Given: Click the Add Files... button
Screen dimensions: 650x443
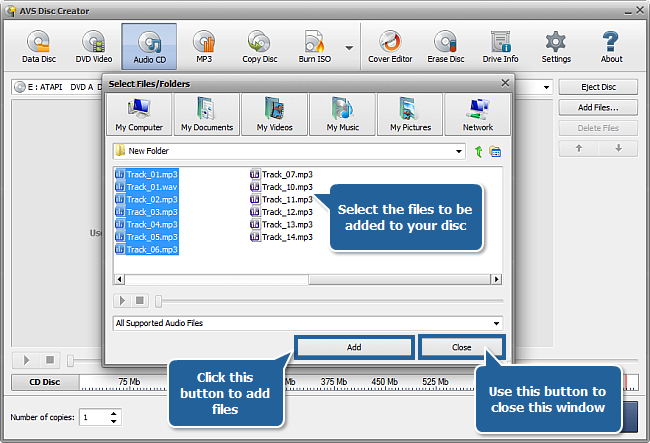Looking at the screenshot, I should click(x=598, y=108).
